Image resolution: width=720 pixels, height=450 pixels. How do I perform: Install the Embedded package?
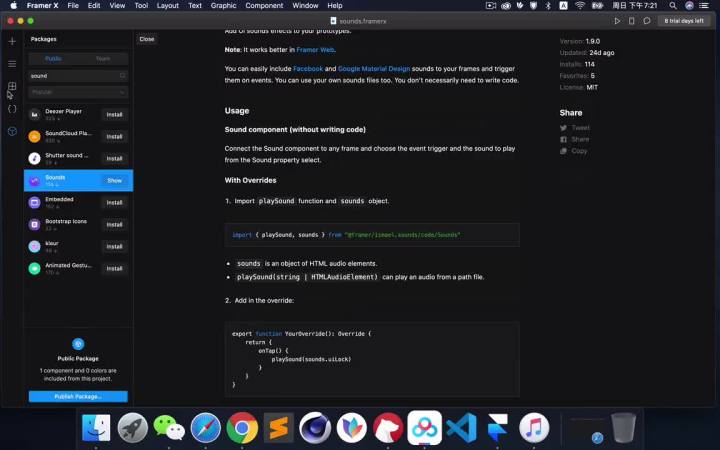(x=114, y=202)
